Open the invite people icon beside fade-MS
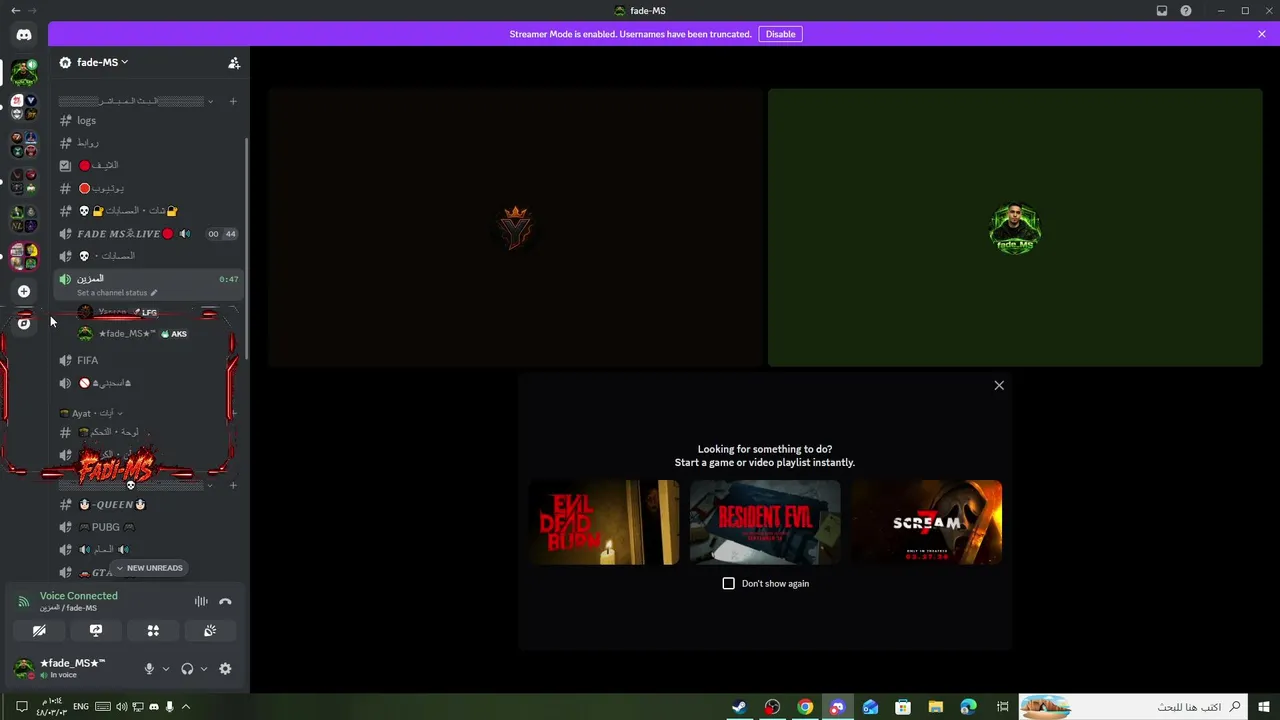Screen dimensions: 1280x720 234,63
